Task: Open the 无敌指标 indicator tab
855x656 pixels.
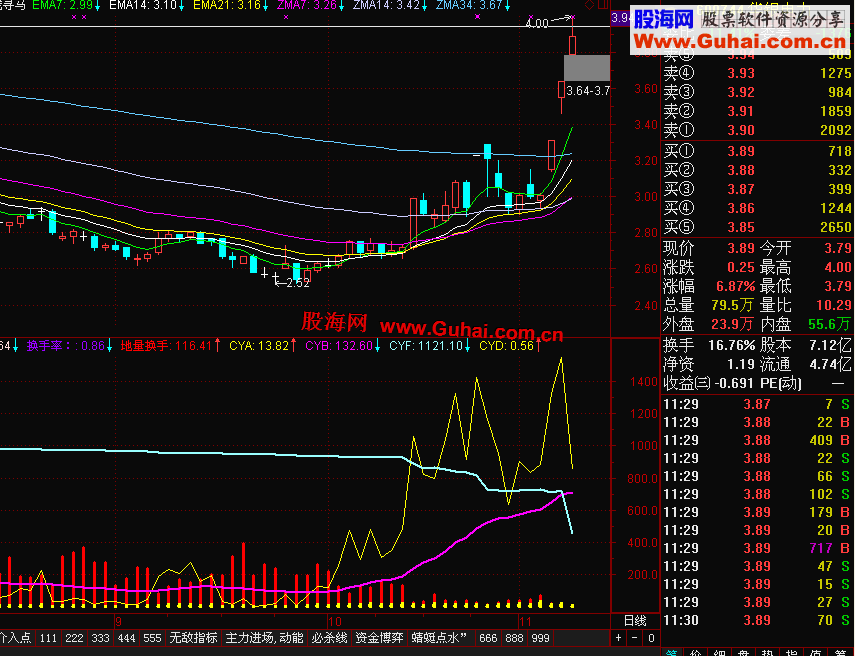Action: 194,637
